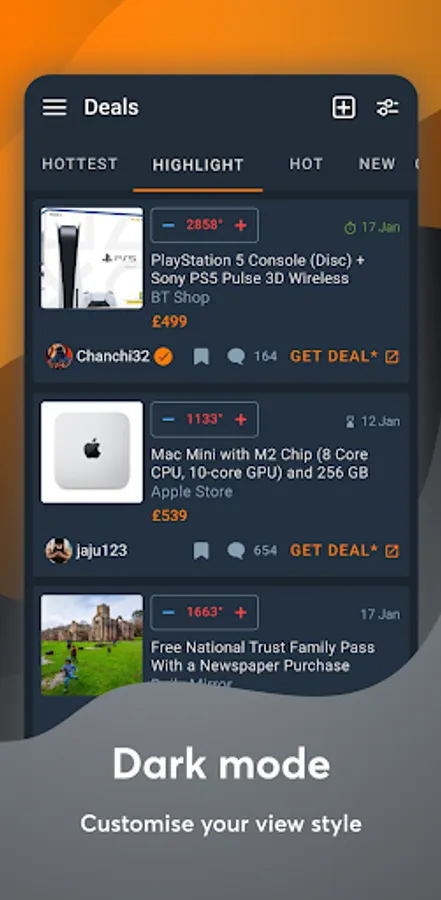
Task: Switch to the HOT tab
Action: (305, 164)
